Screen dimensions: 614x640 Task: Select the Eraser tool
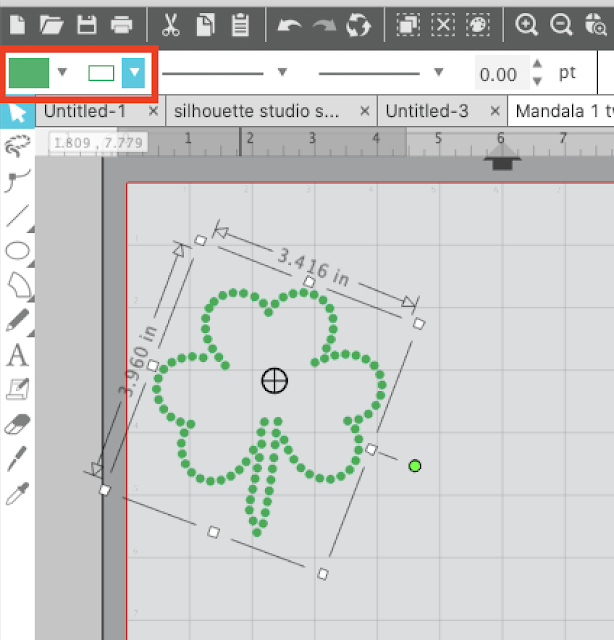click(x=18, y=424)
